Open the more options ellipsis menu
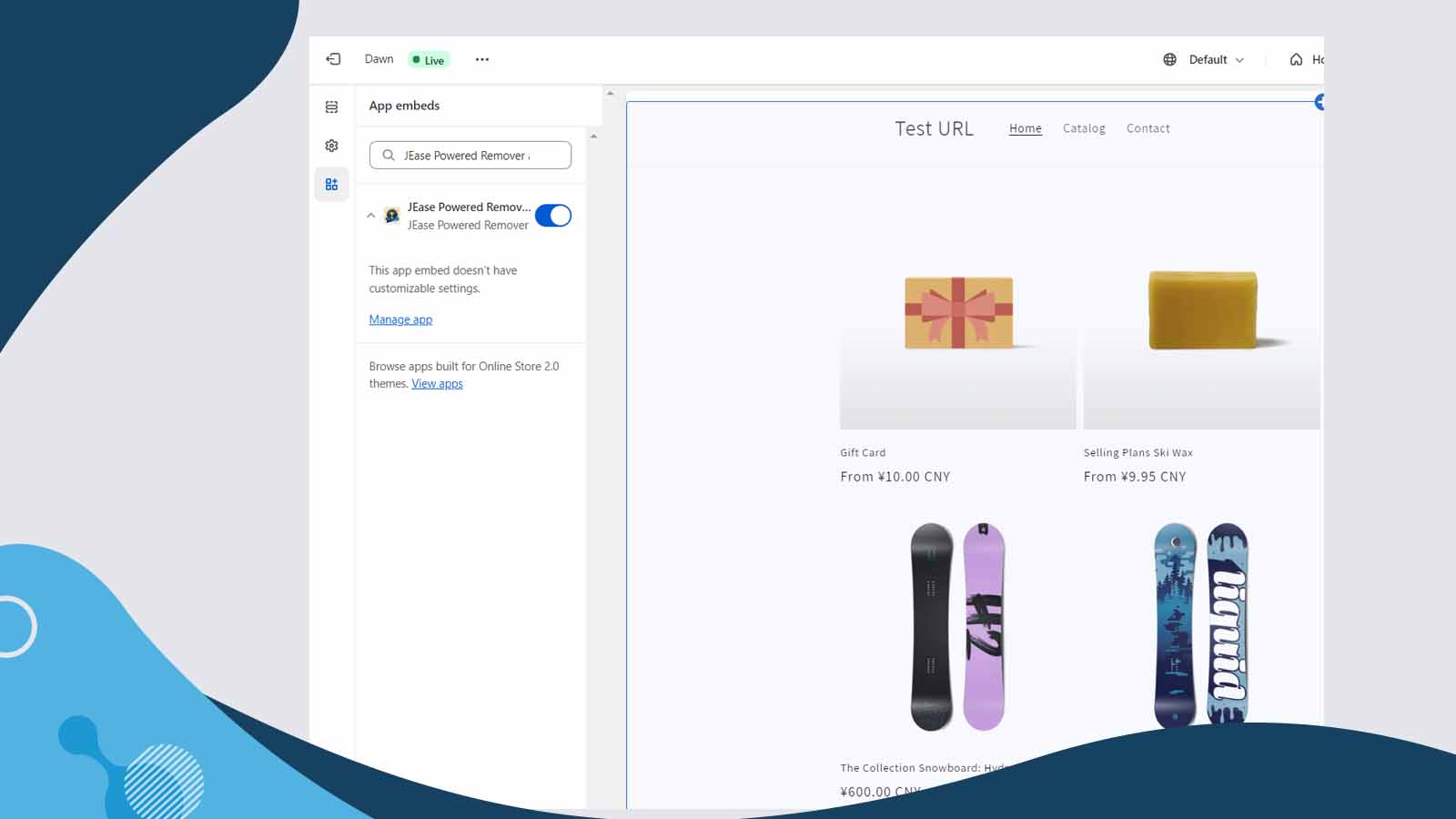This screenshot has width=1456, height=819. 481,59
